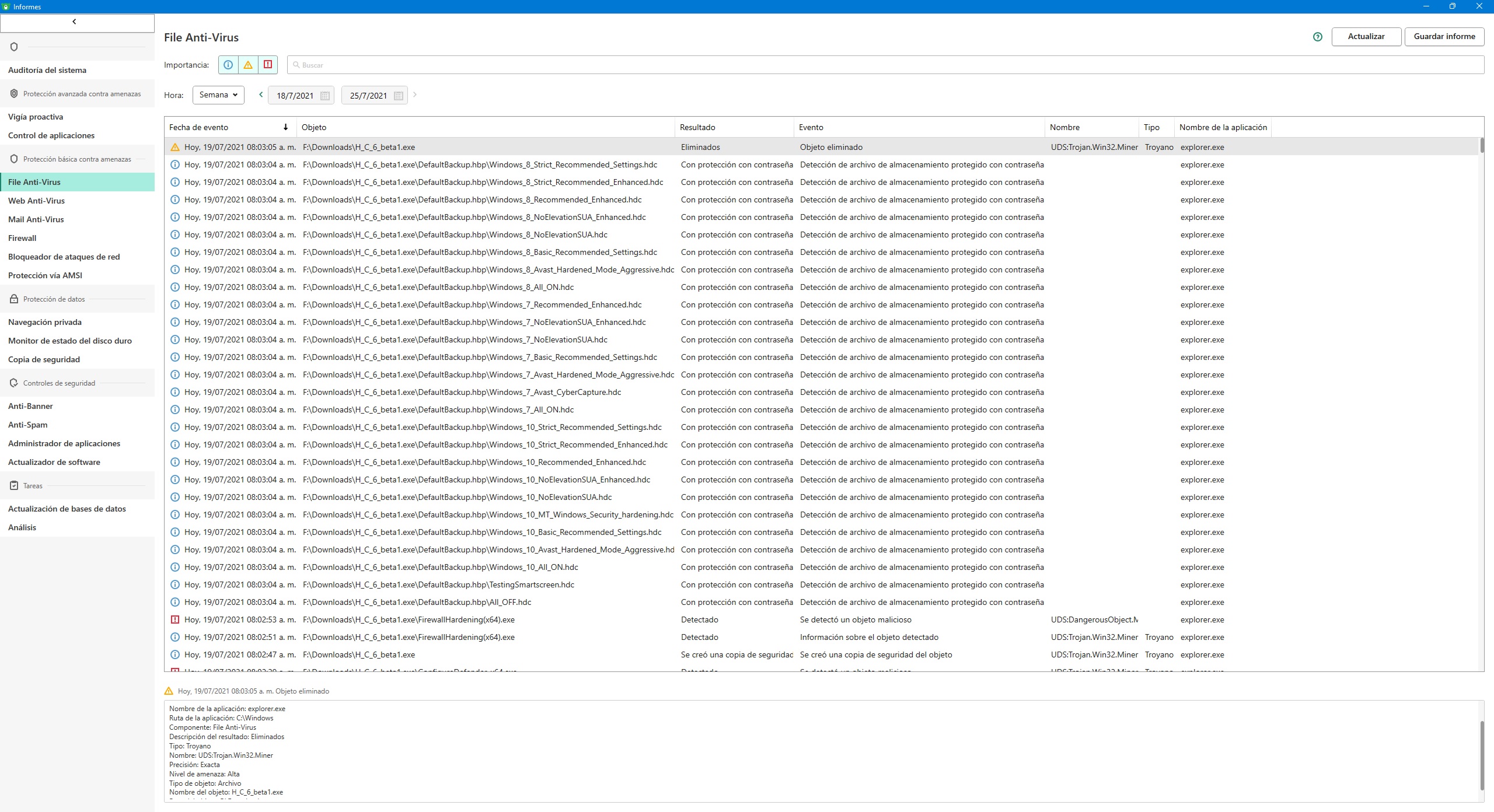The image size is (1494, 812).
Task: Toggle the yellow warning importance filter
Action: click(248, 65)
